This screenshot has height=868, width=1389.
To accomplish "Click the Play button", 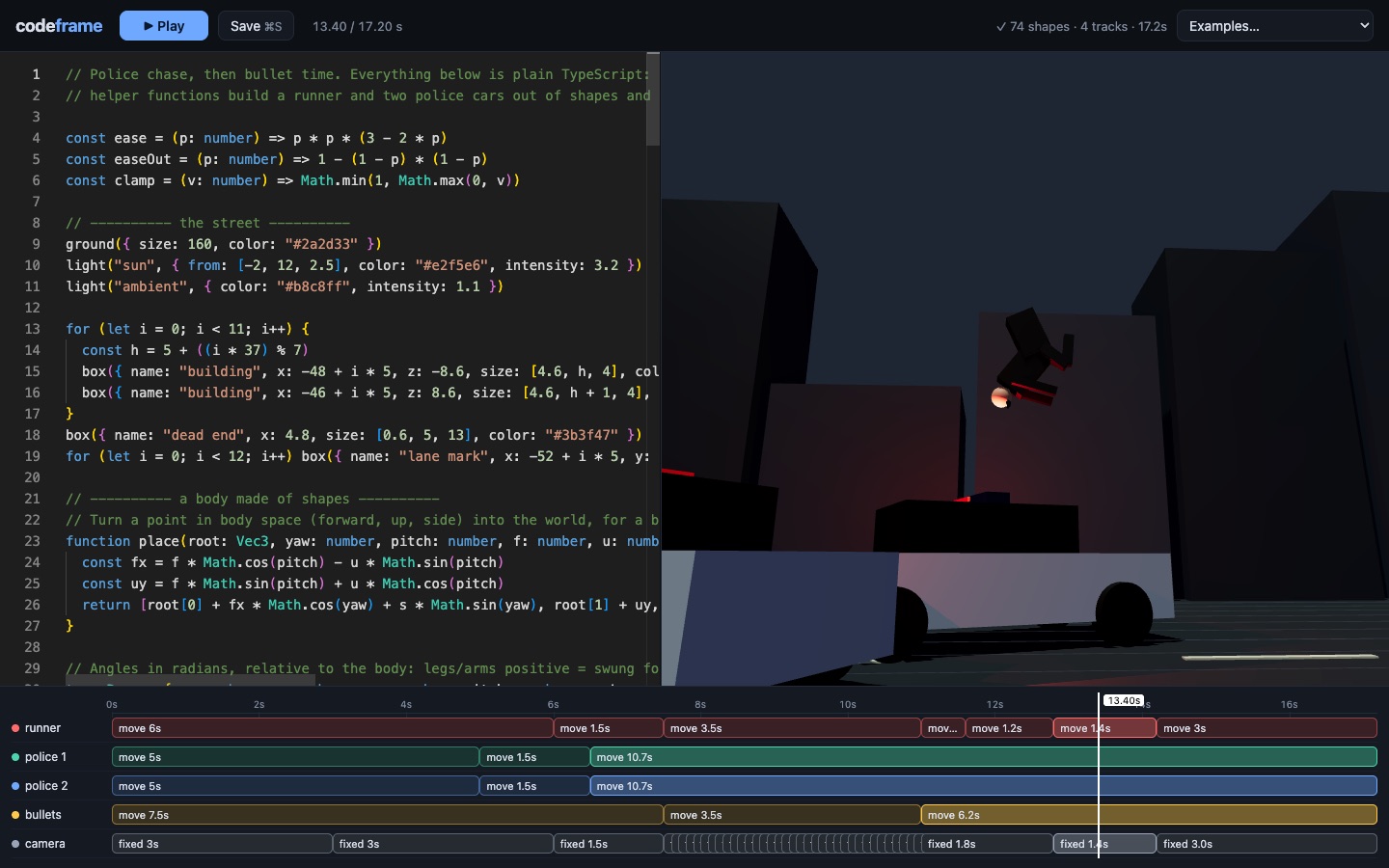I will click(x=164, y=26).
